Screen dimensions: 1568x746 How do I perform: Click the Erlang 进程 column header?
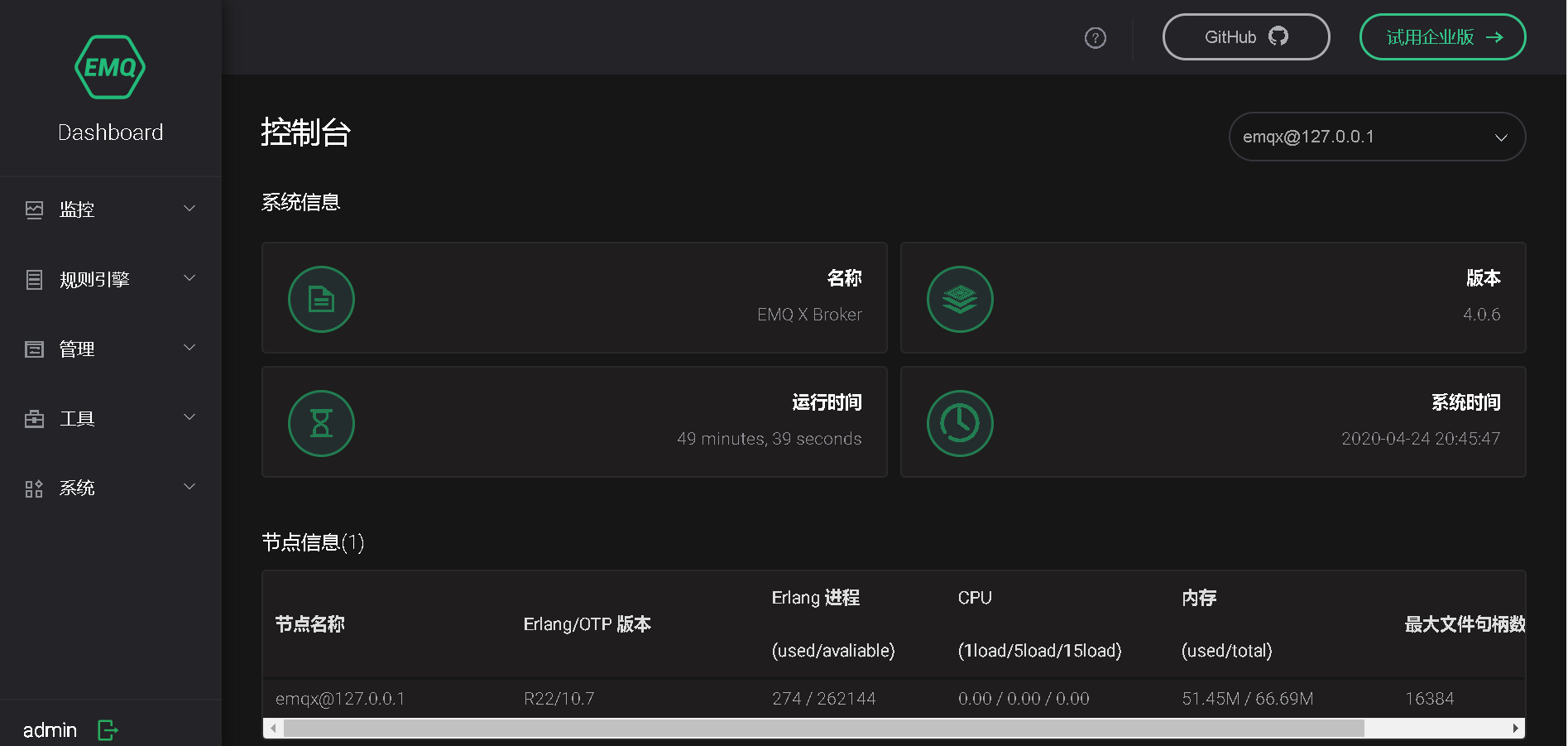click(x=816, y=598)
